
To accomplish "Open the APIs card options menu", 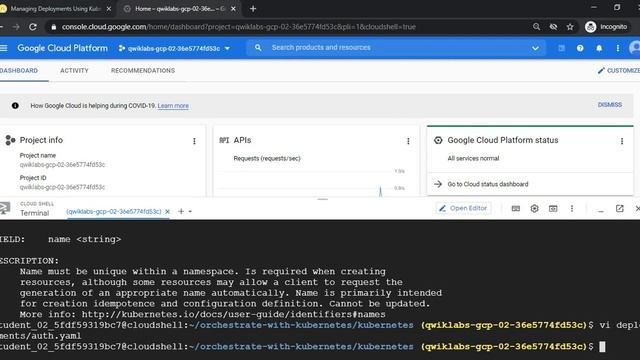I will (408, 141).
